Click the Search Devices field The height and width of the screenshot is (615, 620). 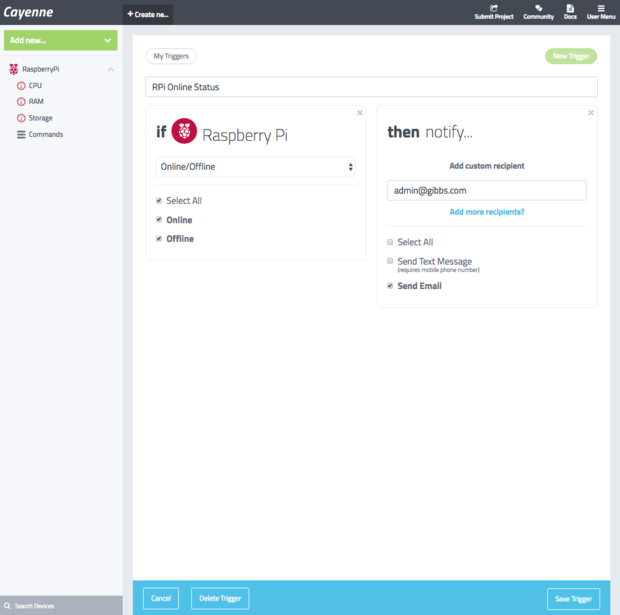[61, 606]
